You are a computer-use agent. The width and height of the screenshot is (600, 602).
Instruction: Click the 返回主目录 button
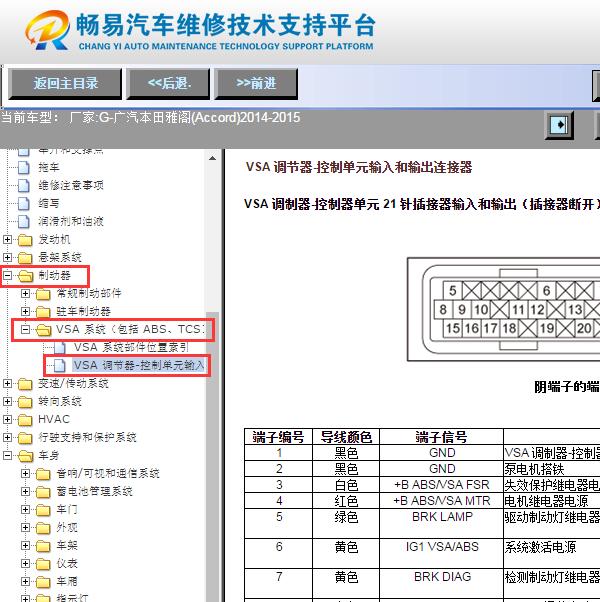[65, 84]
